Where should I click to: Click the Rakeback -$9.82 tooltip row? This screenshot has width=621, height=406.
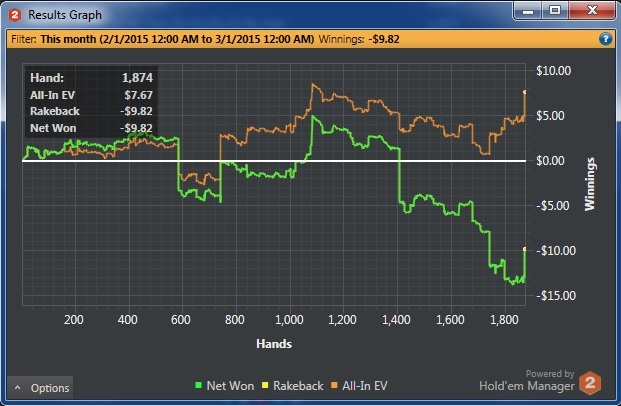click(x=91, y=111)
